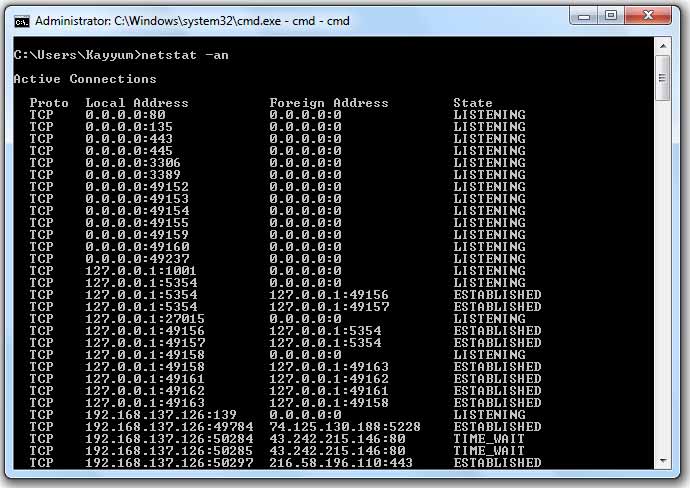
Task: Click foreign address 127.0.0.1:49163
Action: click(x=329, y=367)
